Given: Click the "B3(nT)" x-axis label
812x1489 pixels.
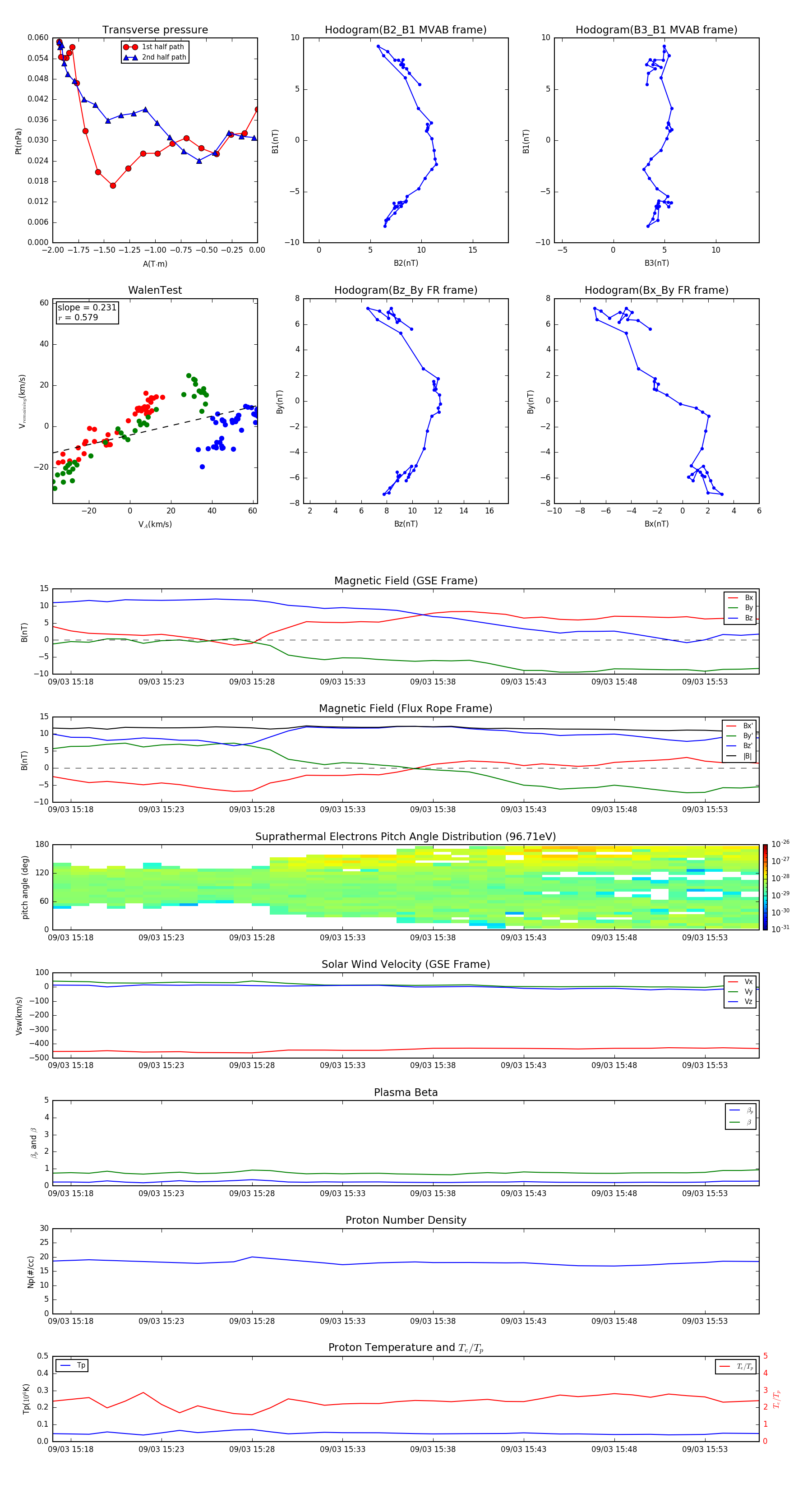Looking at the screenshot, I should click(x=656, y=263).
